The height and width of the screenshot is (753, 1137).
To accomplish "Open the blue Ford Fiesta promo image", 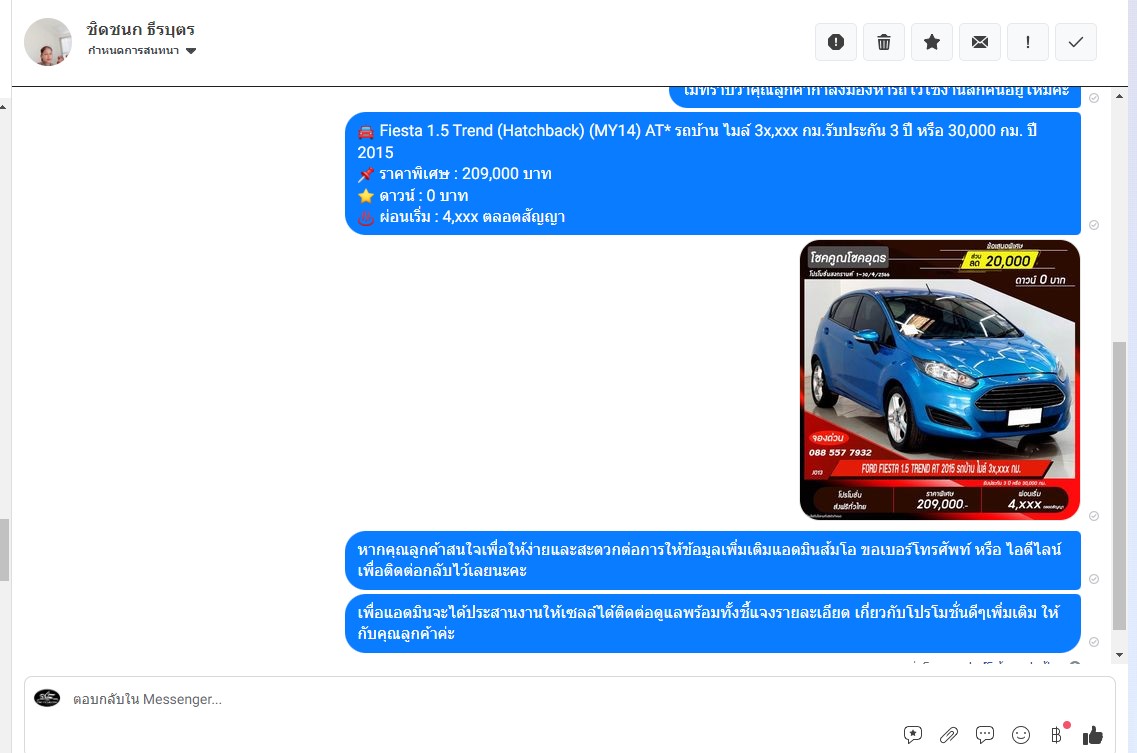I will click(x=940, y=380).
